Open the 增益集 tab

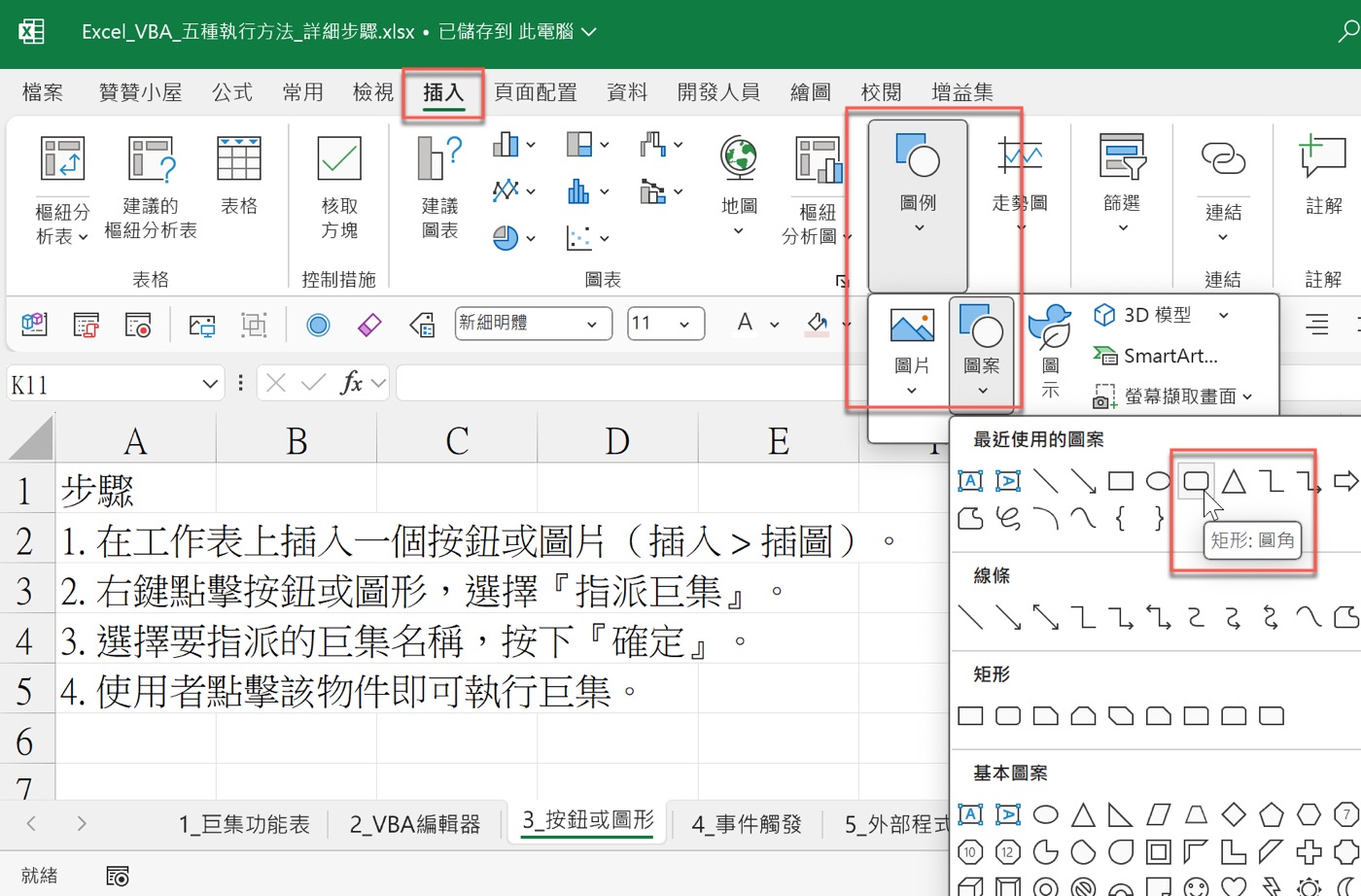tap(962, 92)
